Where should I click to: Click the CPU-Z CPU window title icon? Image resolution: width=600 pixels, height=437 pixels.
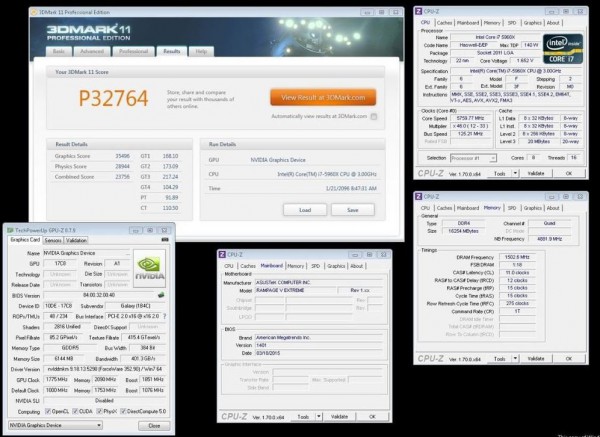tap(419, 11)
